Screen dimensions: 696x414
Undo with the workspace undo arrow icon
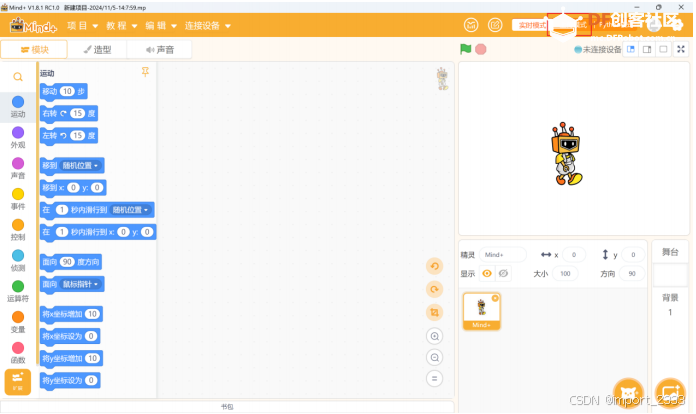coord(435,266)
